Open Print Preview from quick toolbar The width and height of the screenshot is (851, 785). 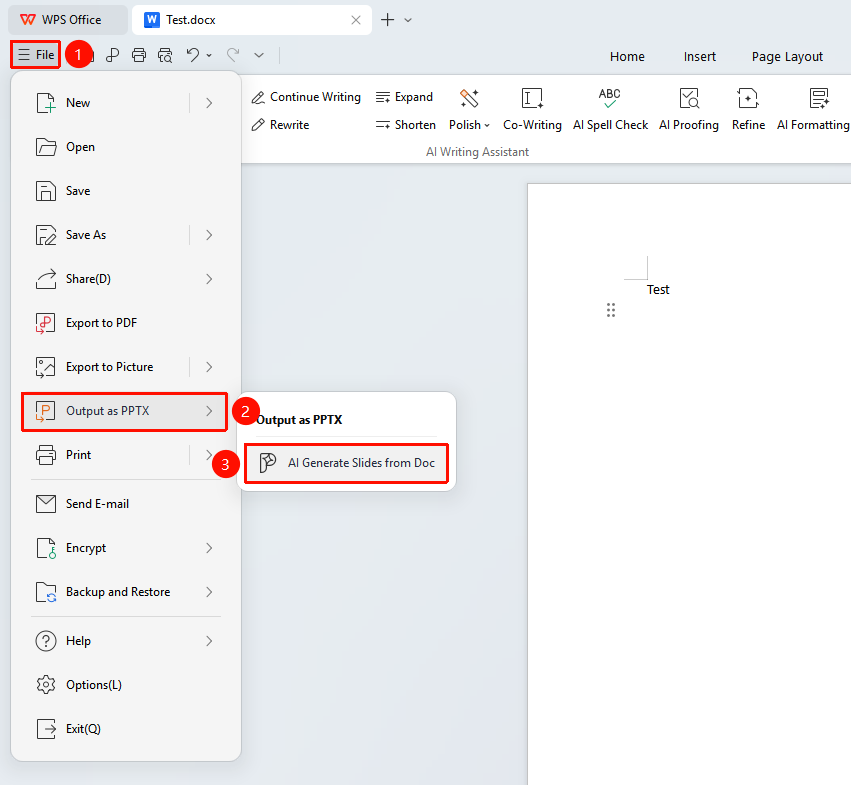pos(165,55)
